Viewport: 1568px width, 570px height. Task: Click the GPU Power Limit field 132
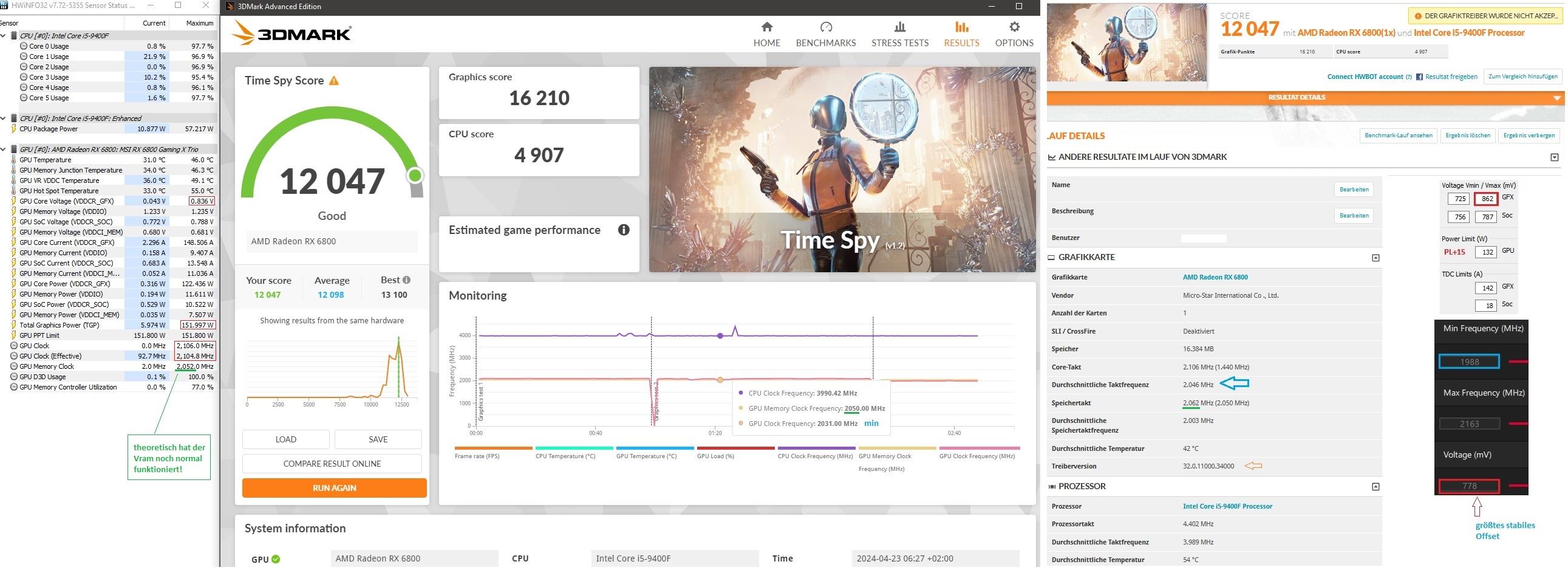tap(1486, 252)
